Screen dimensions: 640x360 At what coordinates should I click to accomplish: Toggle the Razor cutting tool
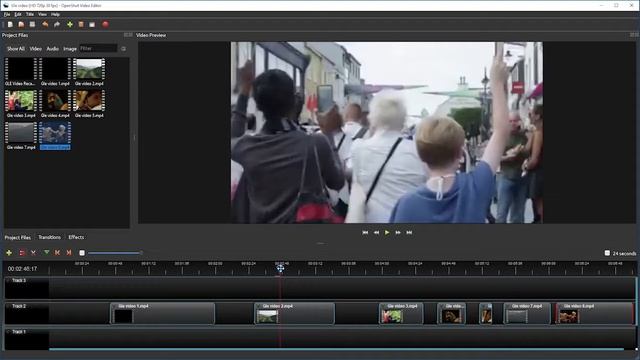(33, 253)
